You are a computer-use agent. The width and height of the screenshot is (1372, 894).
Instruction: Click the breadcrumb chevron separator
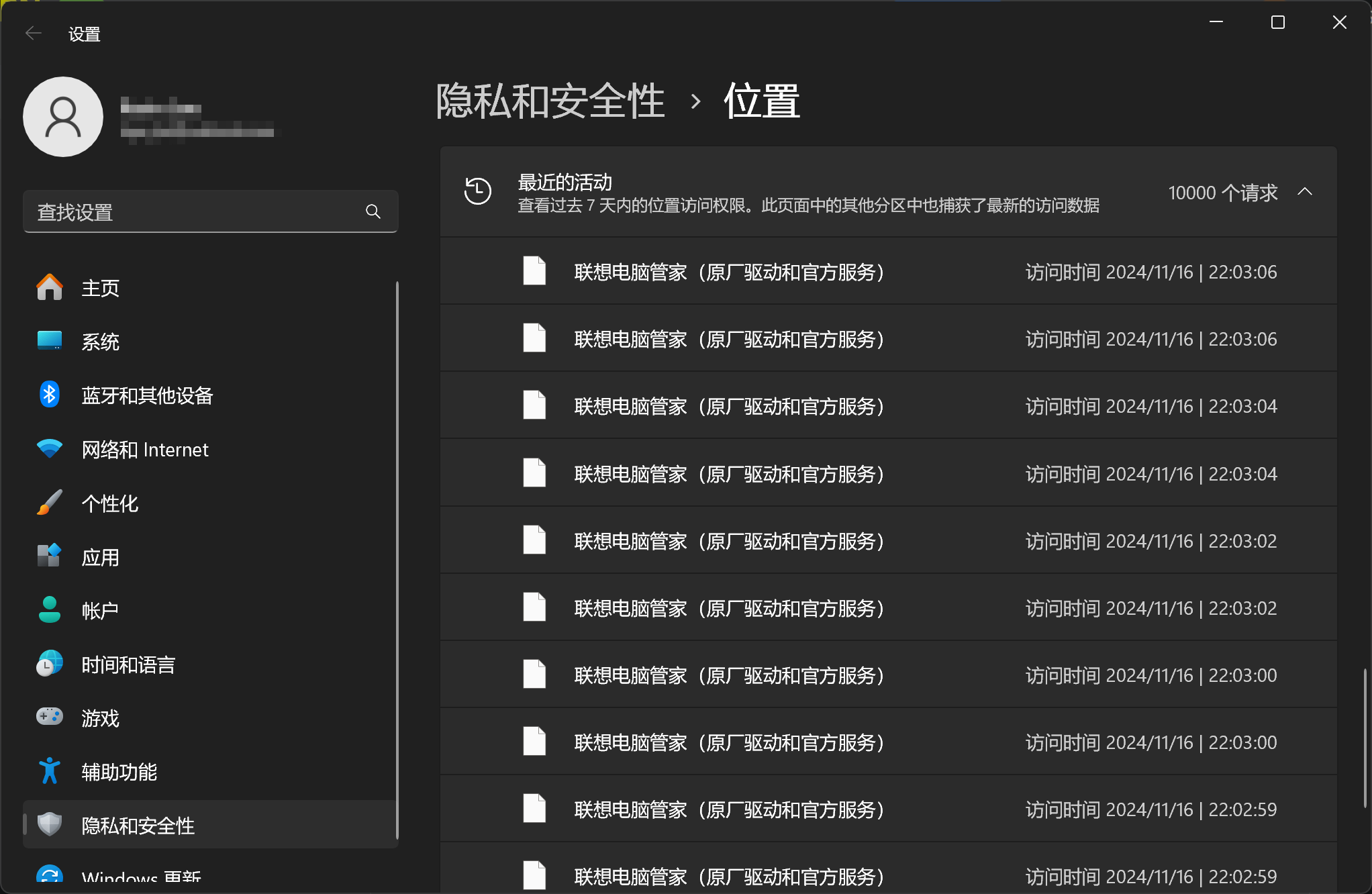pyautogui.click(x=696, y=102)
